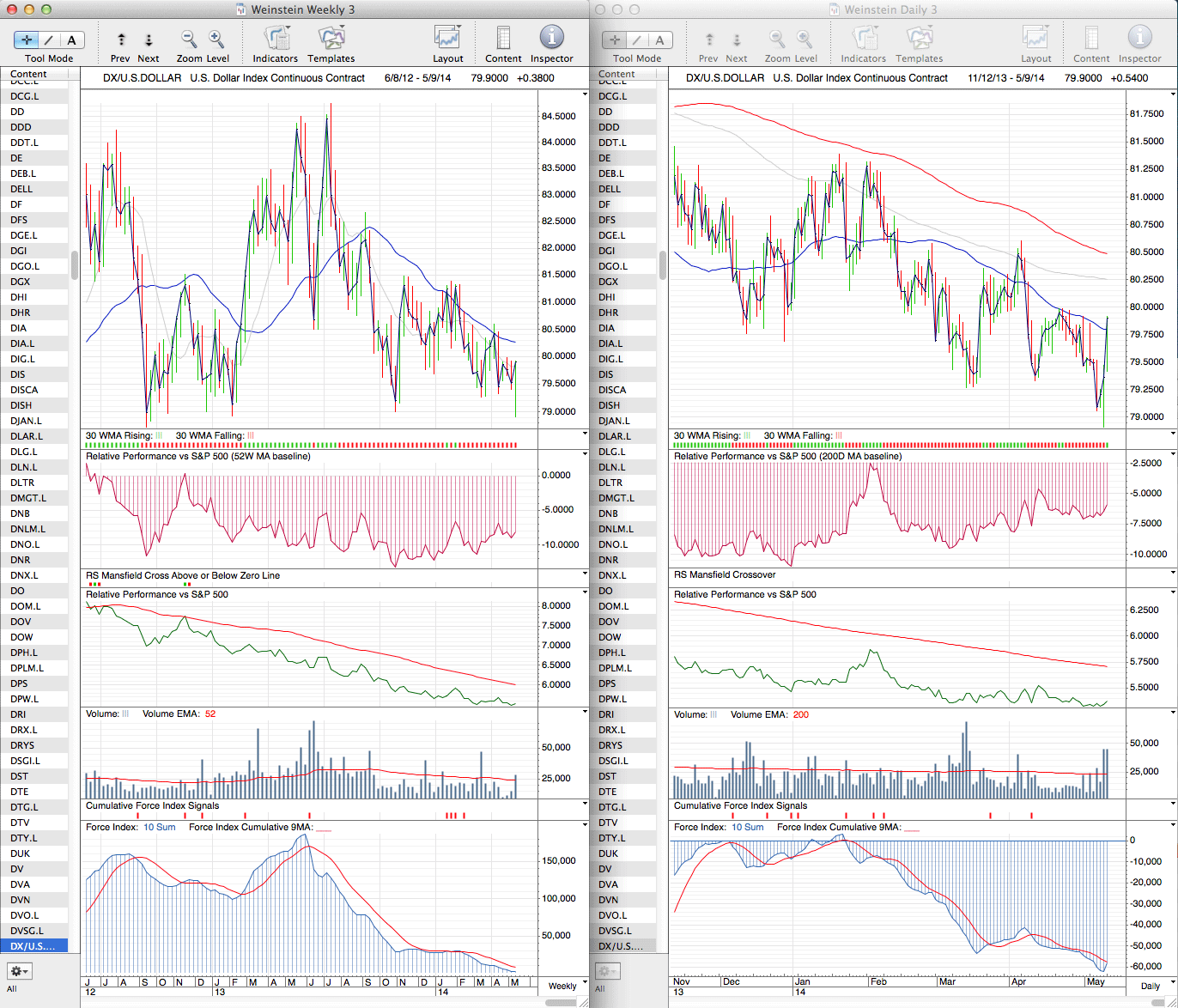This screenshot has height=1008, width=1178.
Task: Toggle Content sidebar in Weekly window
Action: (x=503, y=39)
